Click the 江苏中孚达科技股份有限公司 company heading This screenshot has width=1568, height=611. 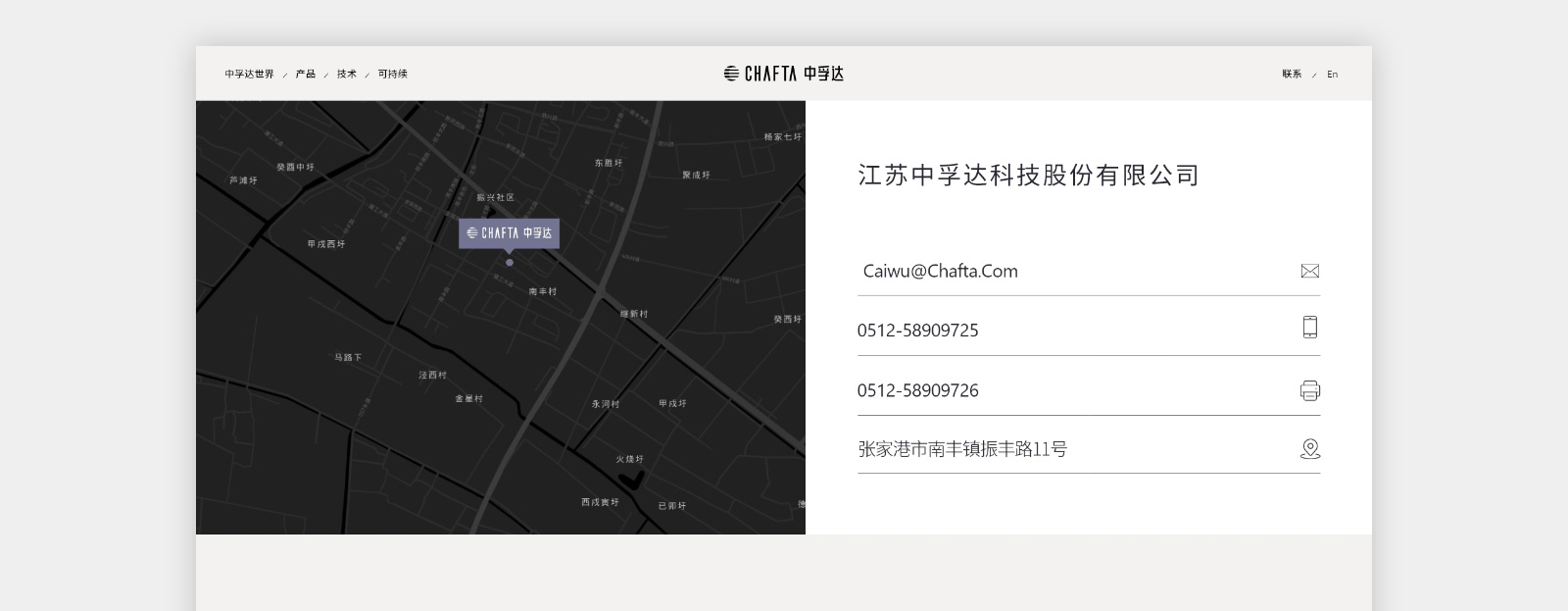pos(1029,176)
